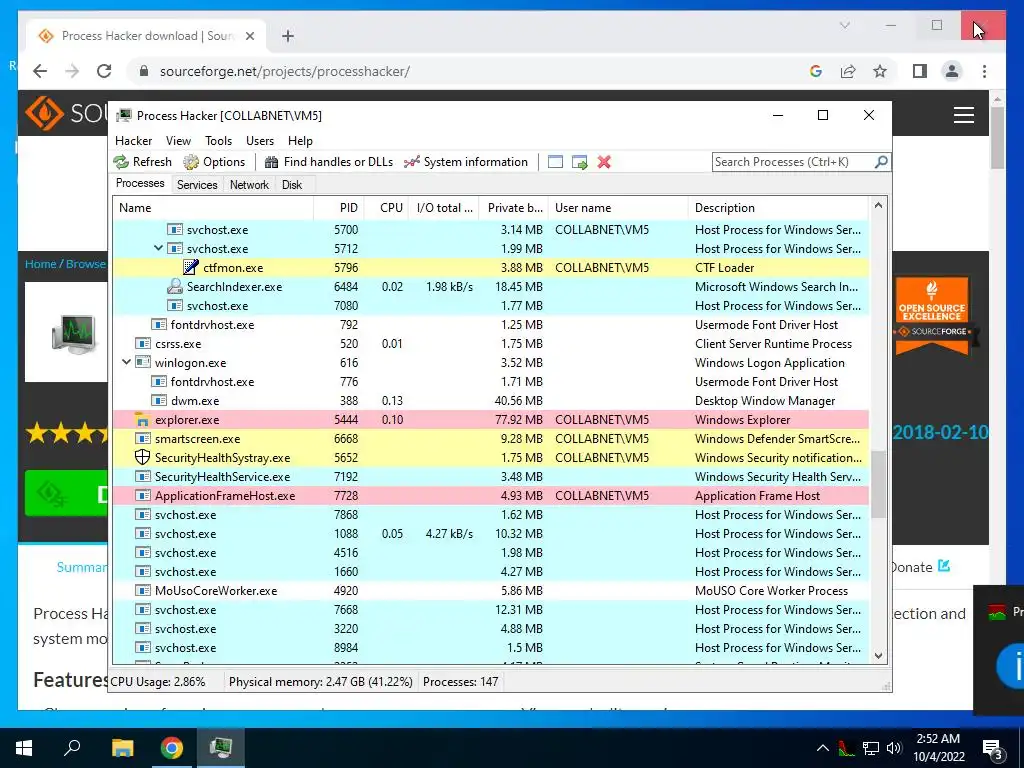Select the SearchIndexer.exe icon
Viewport: 1024px width, 768px height.
[174, 286]
